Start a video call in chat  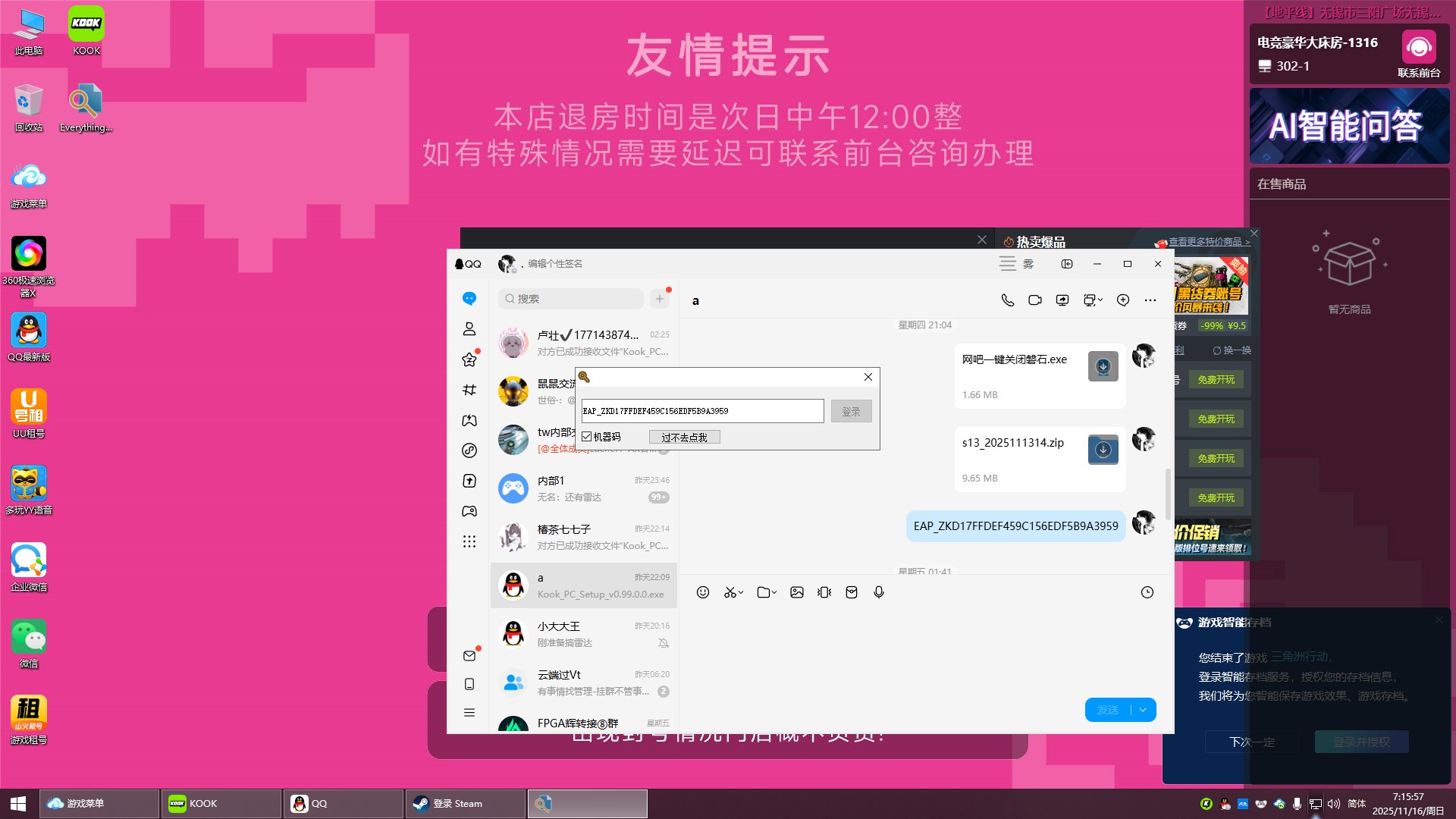pos(1034,300)
